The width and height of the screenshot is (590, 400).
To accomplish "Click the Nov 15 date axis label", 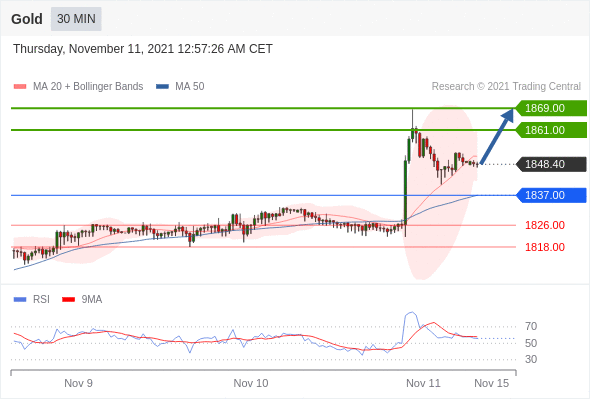I will click(x=491, y=383).
